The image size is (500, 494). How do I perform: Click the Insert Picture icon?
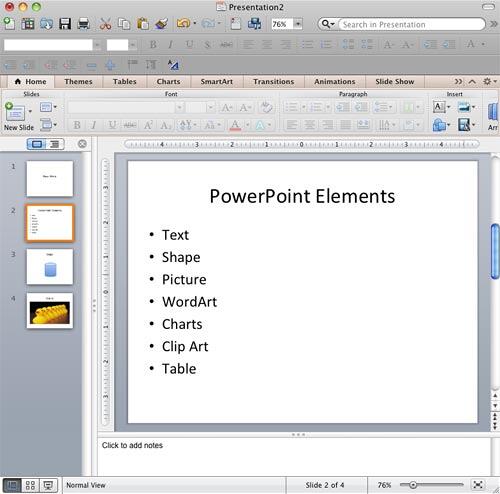464,107
